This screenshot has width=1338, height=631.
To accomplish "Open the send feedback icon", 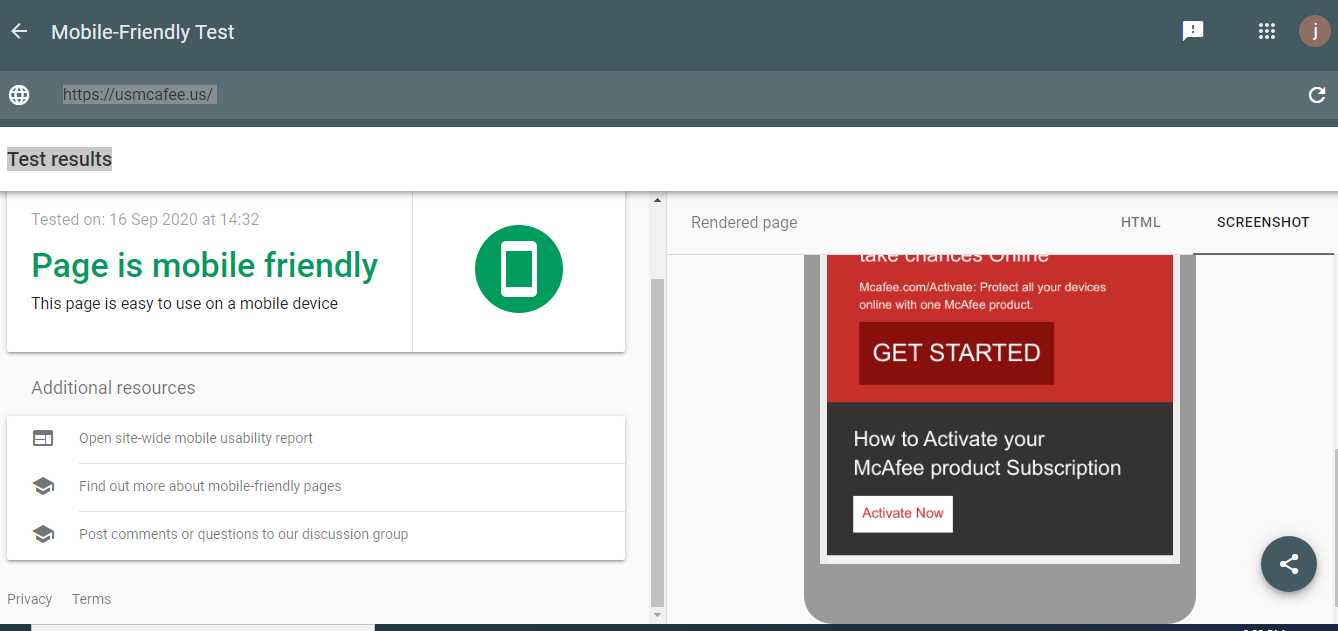I will tap(1192, 31).
